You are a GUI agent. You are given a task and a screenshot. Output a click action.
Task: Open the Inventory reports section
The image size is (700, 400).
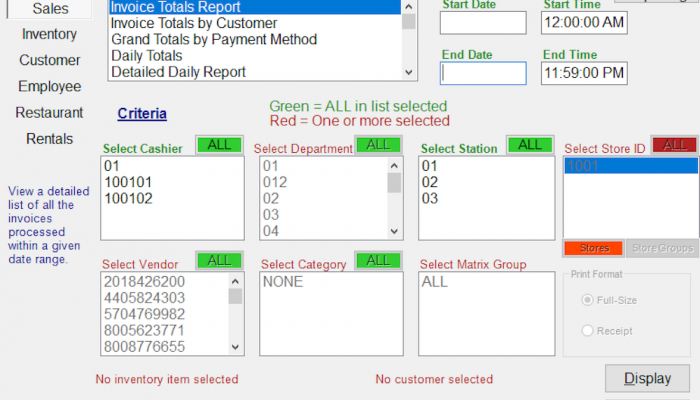point(50,34)
